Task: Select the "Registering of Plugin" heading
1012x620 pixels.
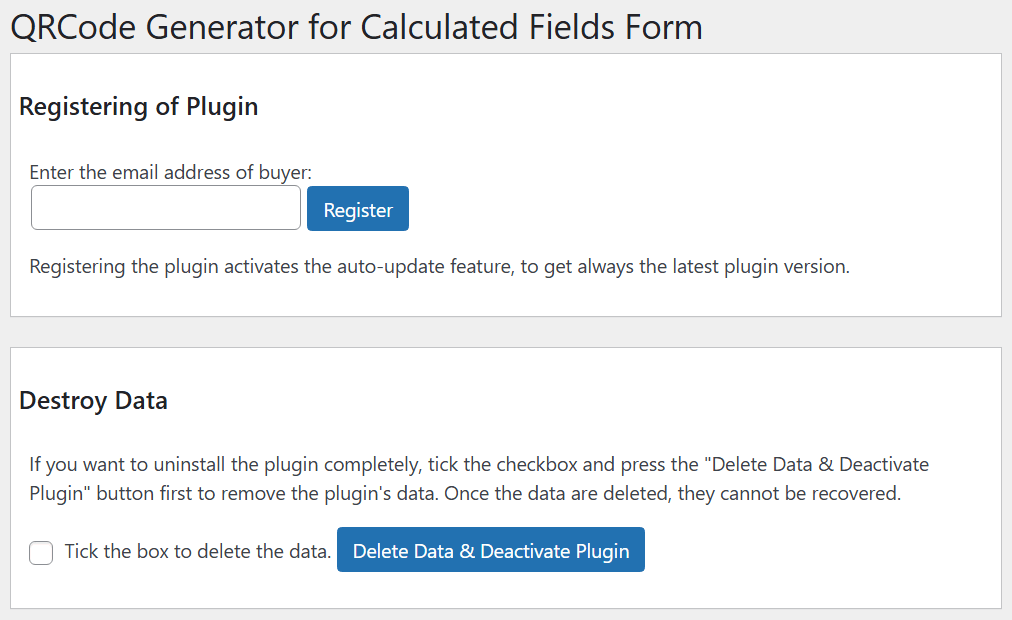Action: point(139,107)
